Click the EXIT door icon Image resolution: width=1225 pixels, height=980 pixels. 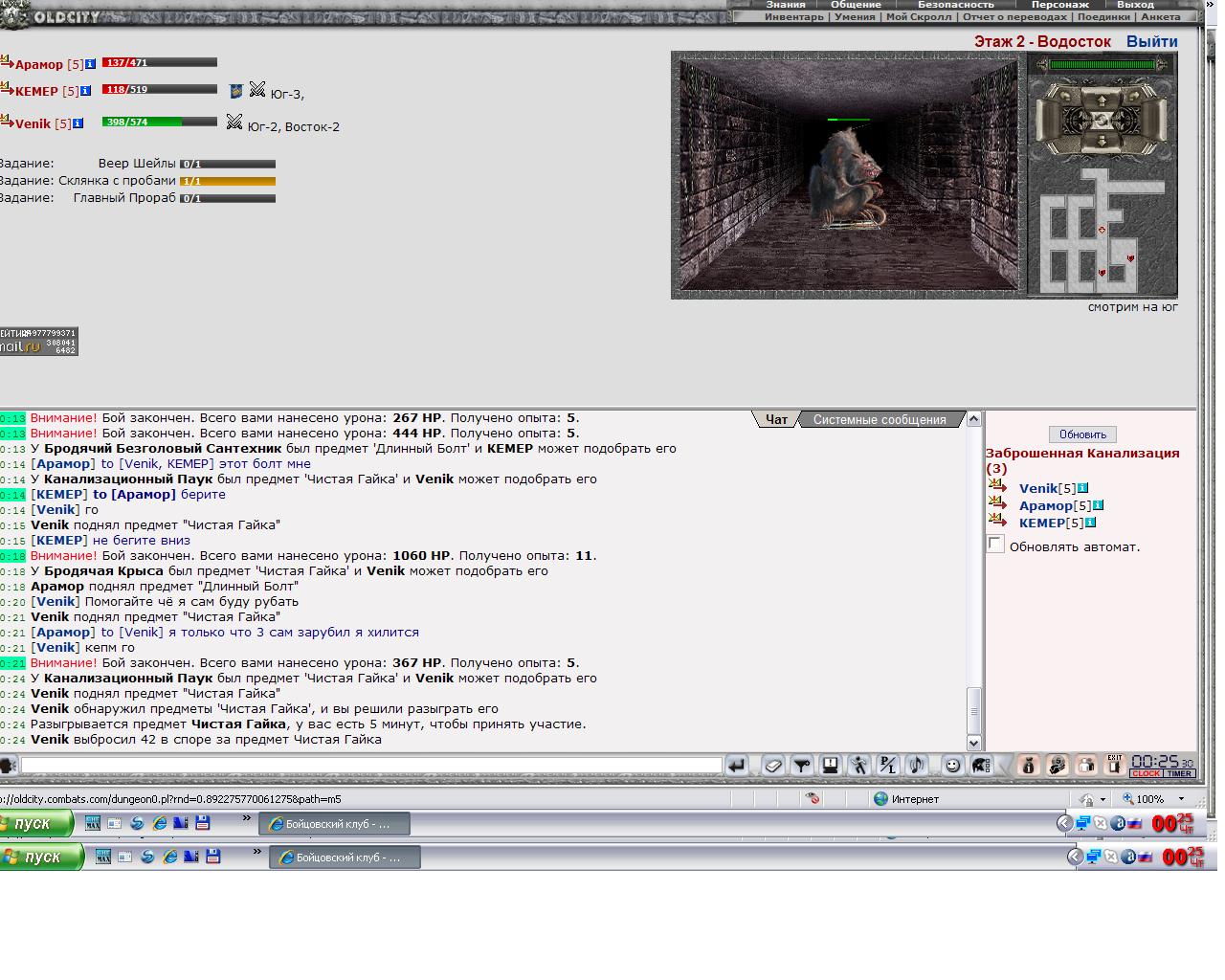tap(1115, 765)
